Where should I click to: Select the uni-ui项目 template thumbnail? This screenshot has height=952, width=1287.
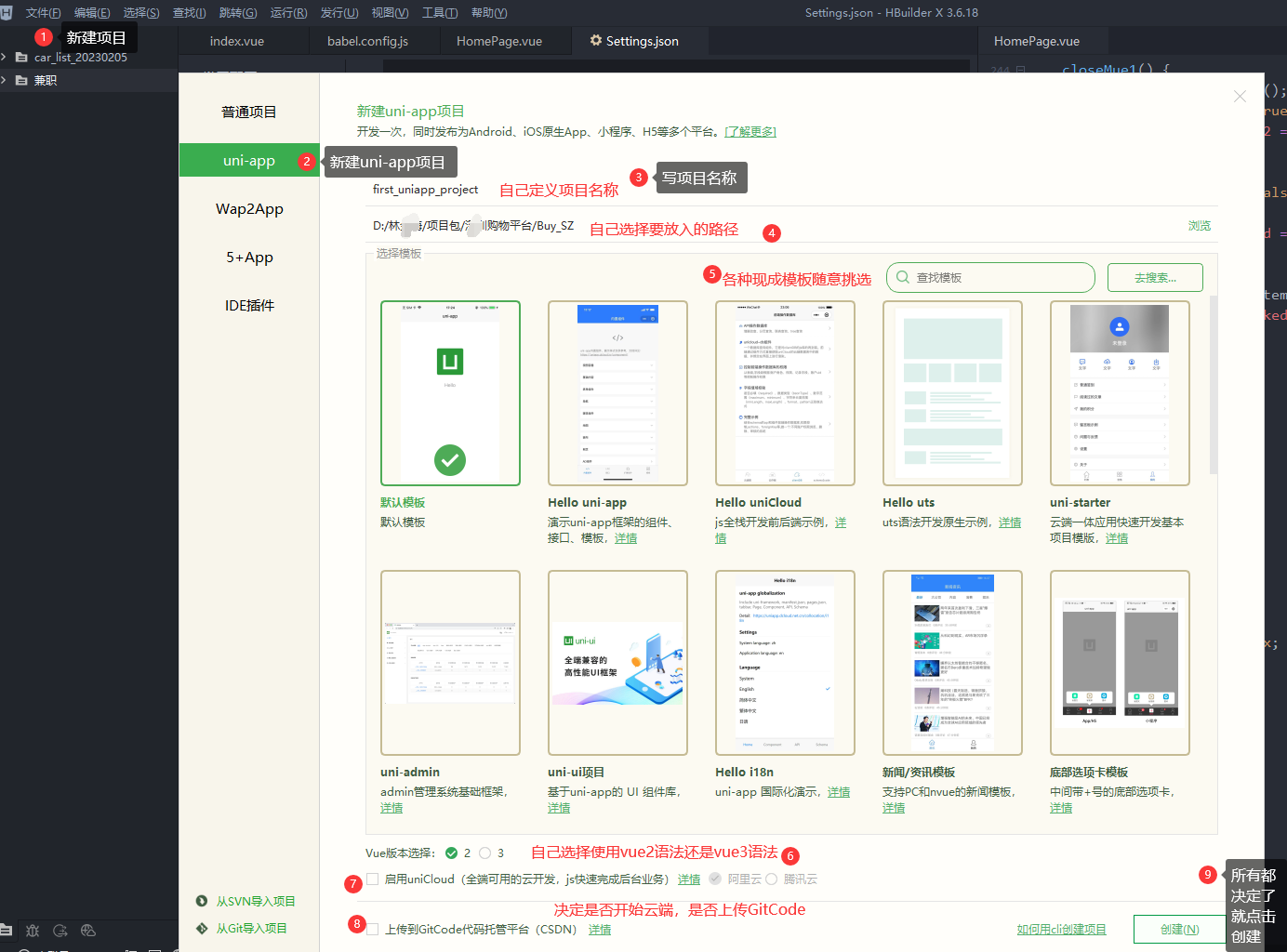coord(617,662)
